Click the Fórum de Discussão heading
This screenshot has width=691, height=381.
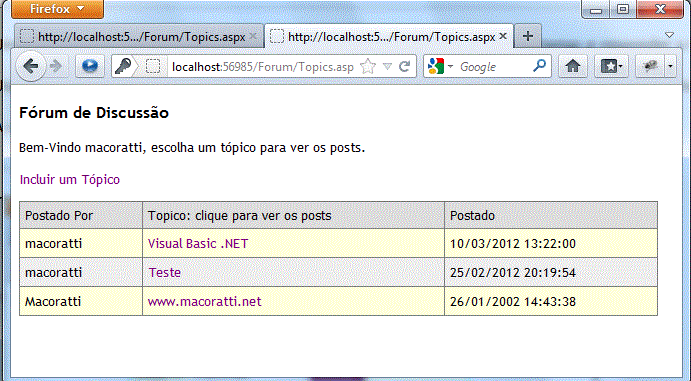click(x=94, y=113)
